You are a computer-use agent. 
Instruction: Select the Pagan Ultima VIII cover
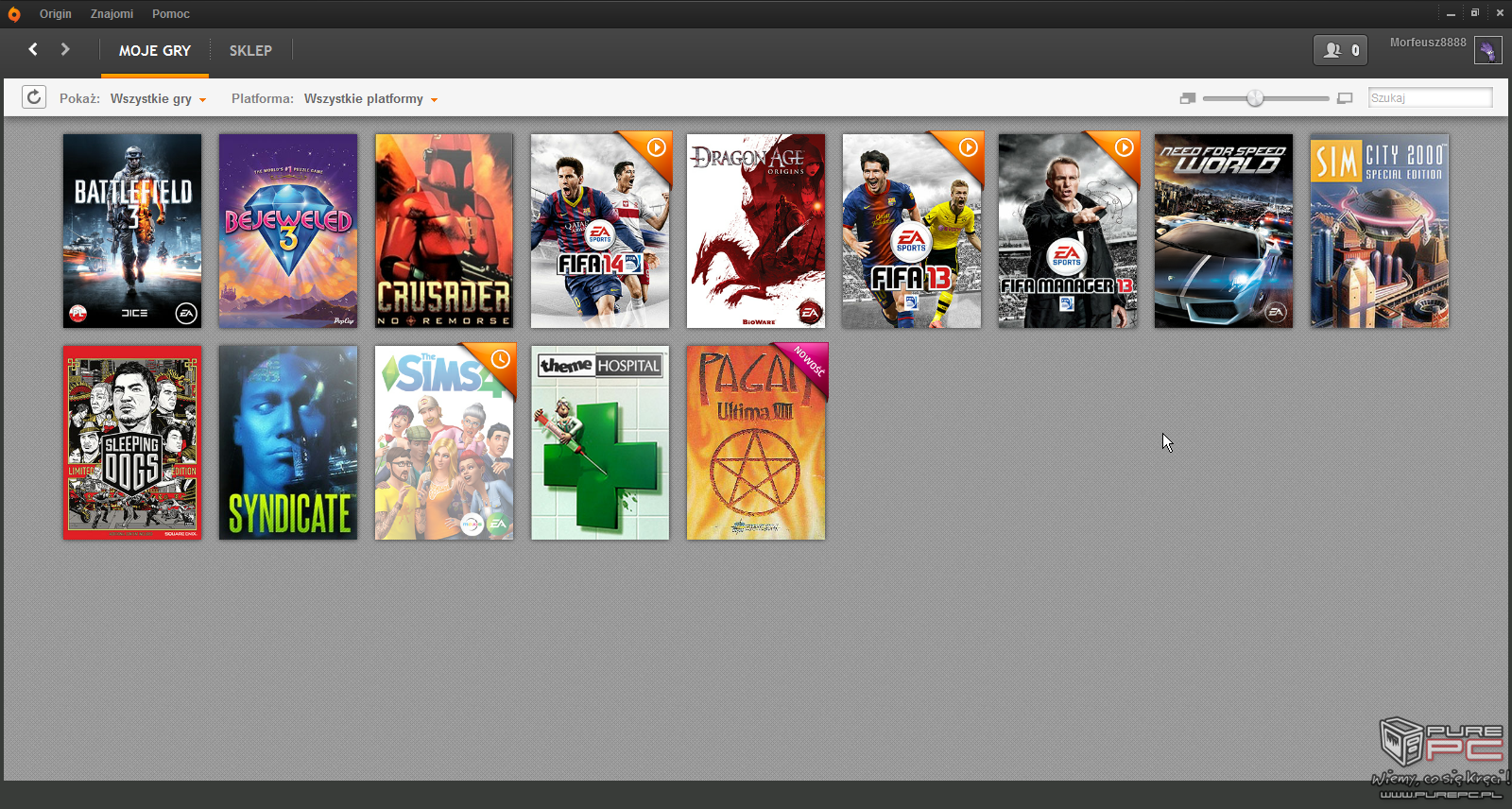[756, 442]
